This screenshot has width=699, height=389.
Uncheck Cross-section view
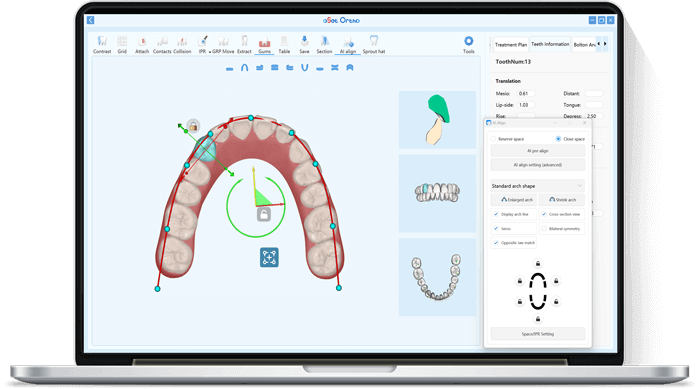tap(544, 214)
